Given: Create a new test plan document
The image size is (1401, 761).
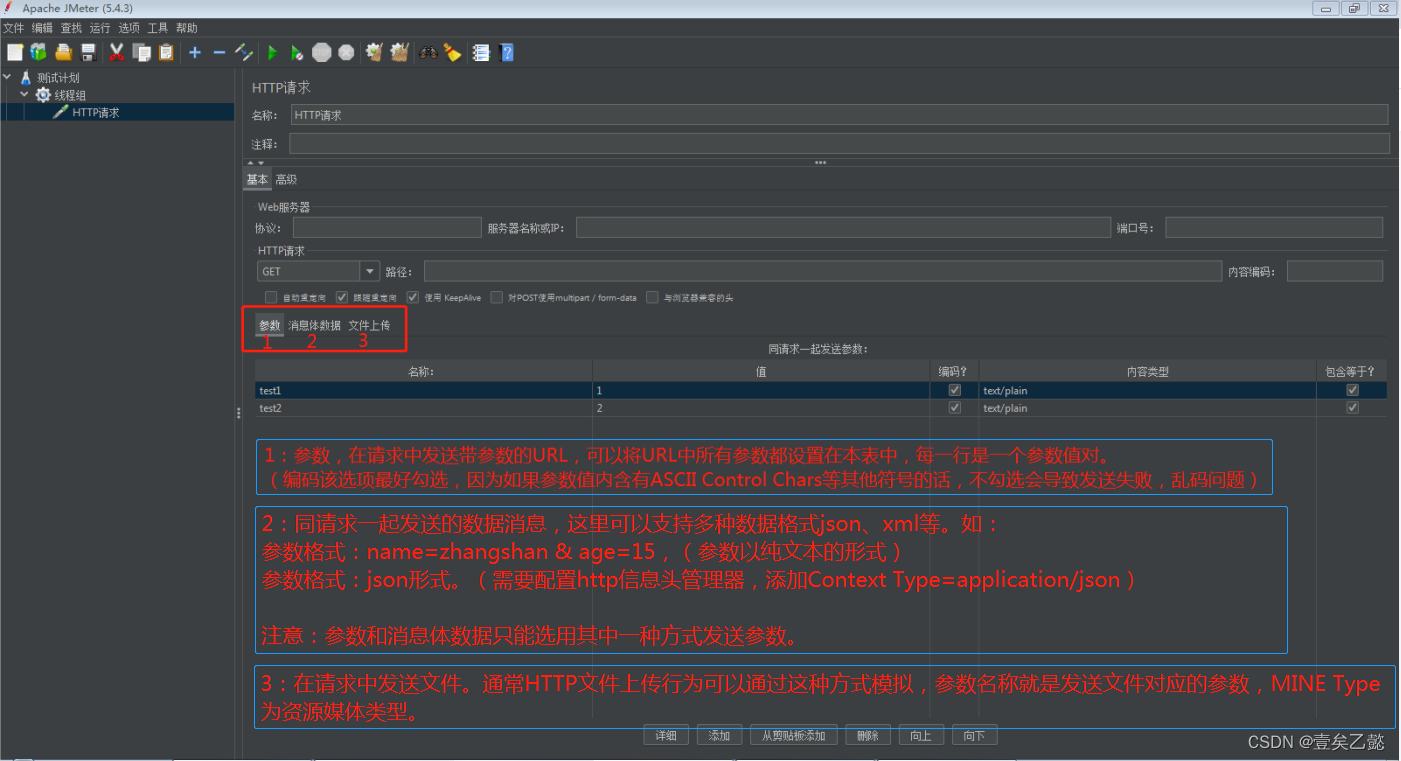Looking at the screenshot, I should [14, 52].
